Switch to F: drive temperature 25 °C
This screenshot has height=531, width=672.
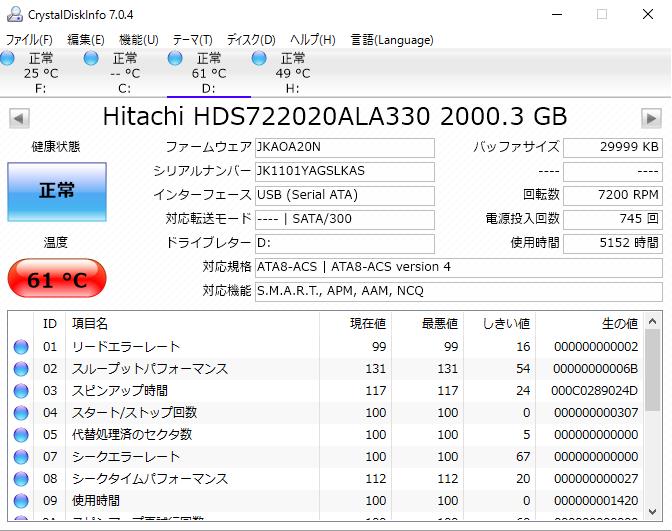point(41,74)
